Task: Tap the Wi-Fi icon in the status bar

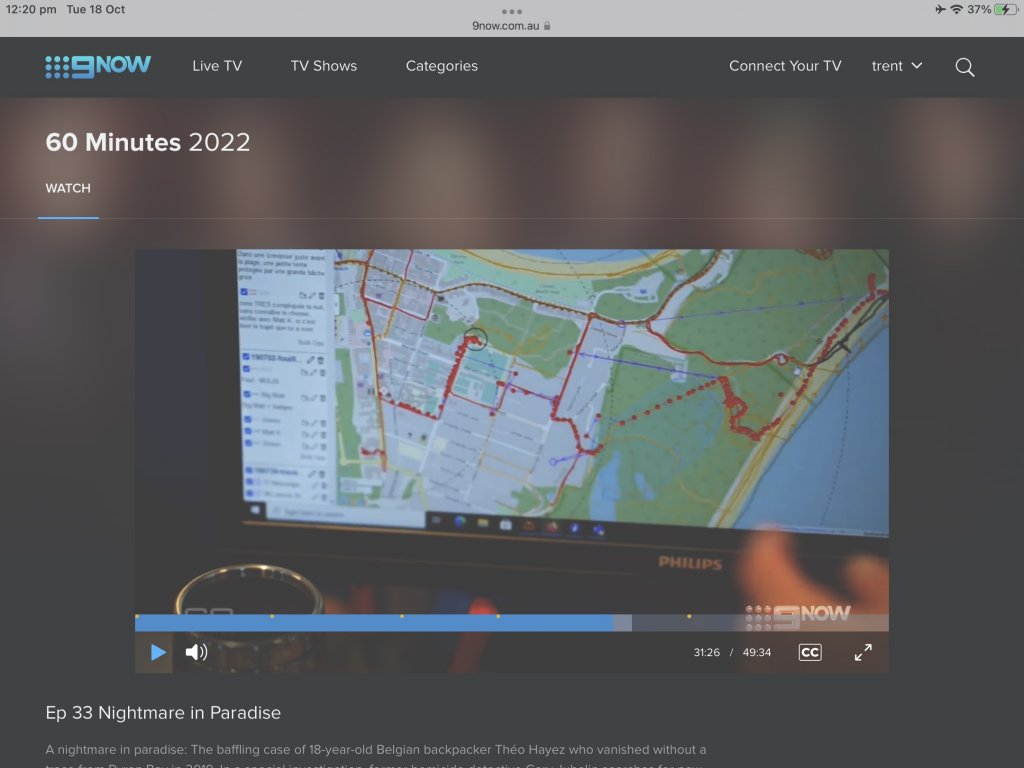Action: [956, 10]
